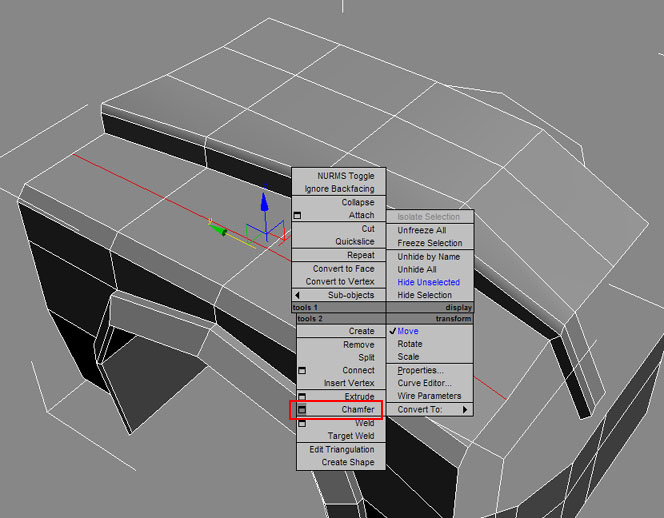The width and height of the screenshot is (664, 518).
Task: Switch to the Scale transform
Action: (408, 357)
